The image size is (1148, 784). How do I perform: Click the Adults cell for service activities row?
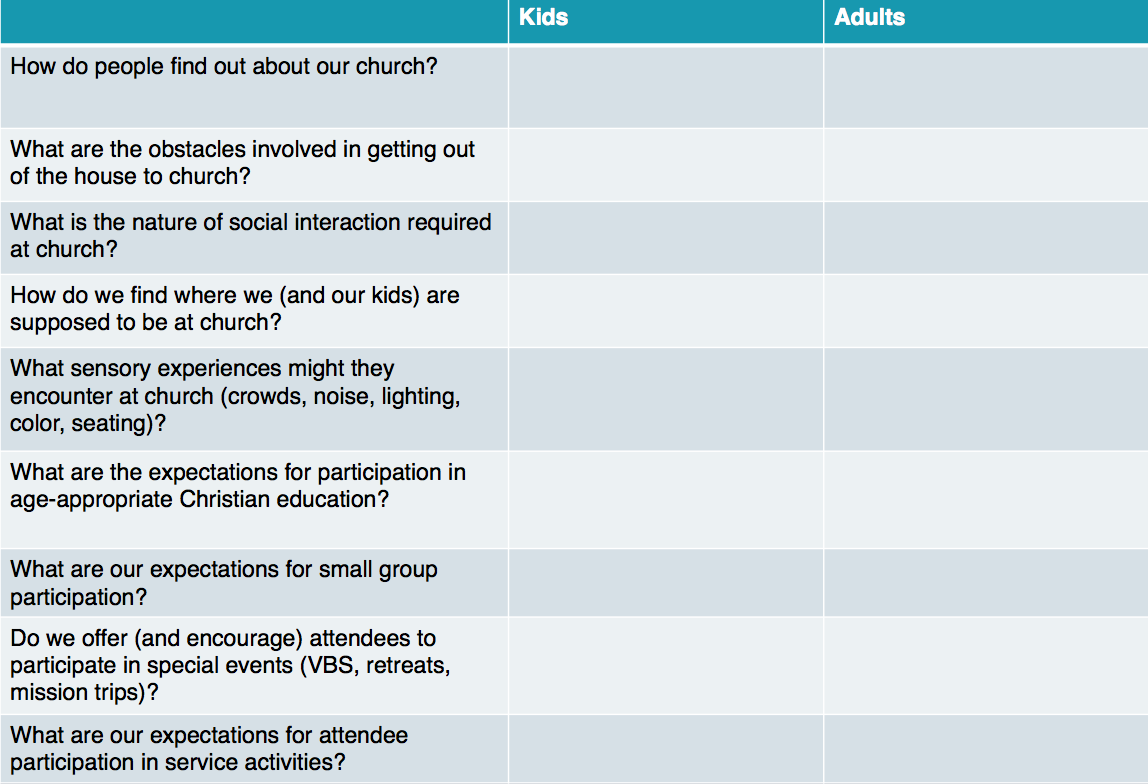985,748
